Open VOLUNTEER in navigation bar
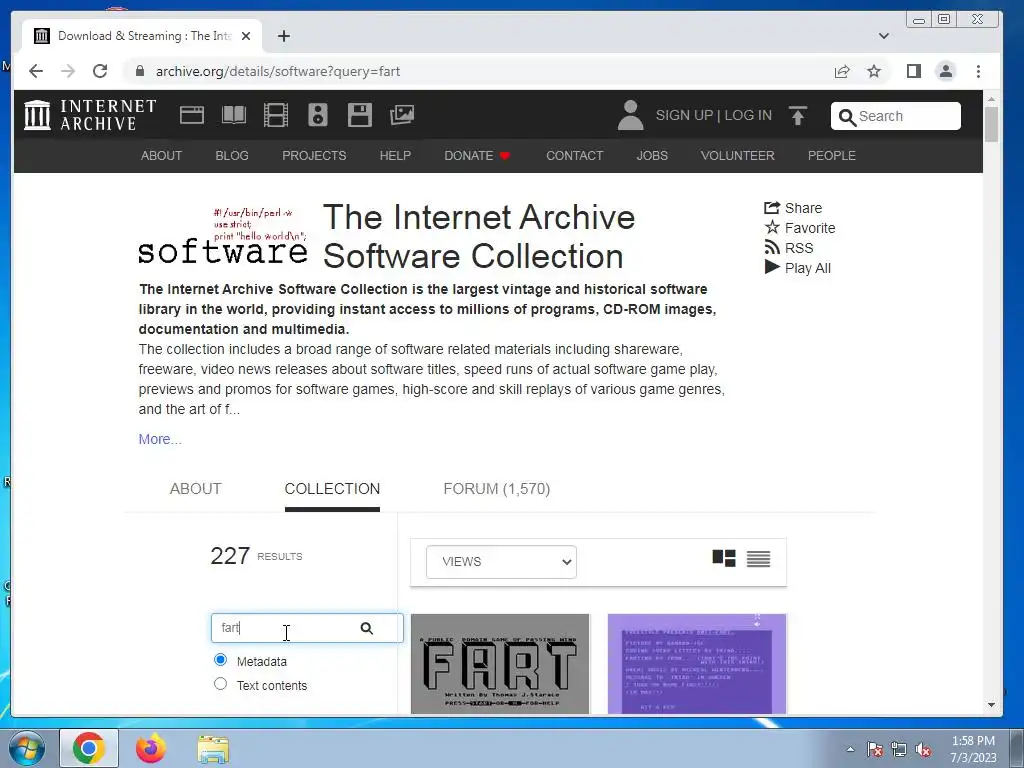The width and height of the screenshot is (1024, 768). [x=737, y=155]
